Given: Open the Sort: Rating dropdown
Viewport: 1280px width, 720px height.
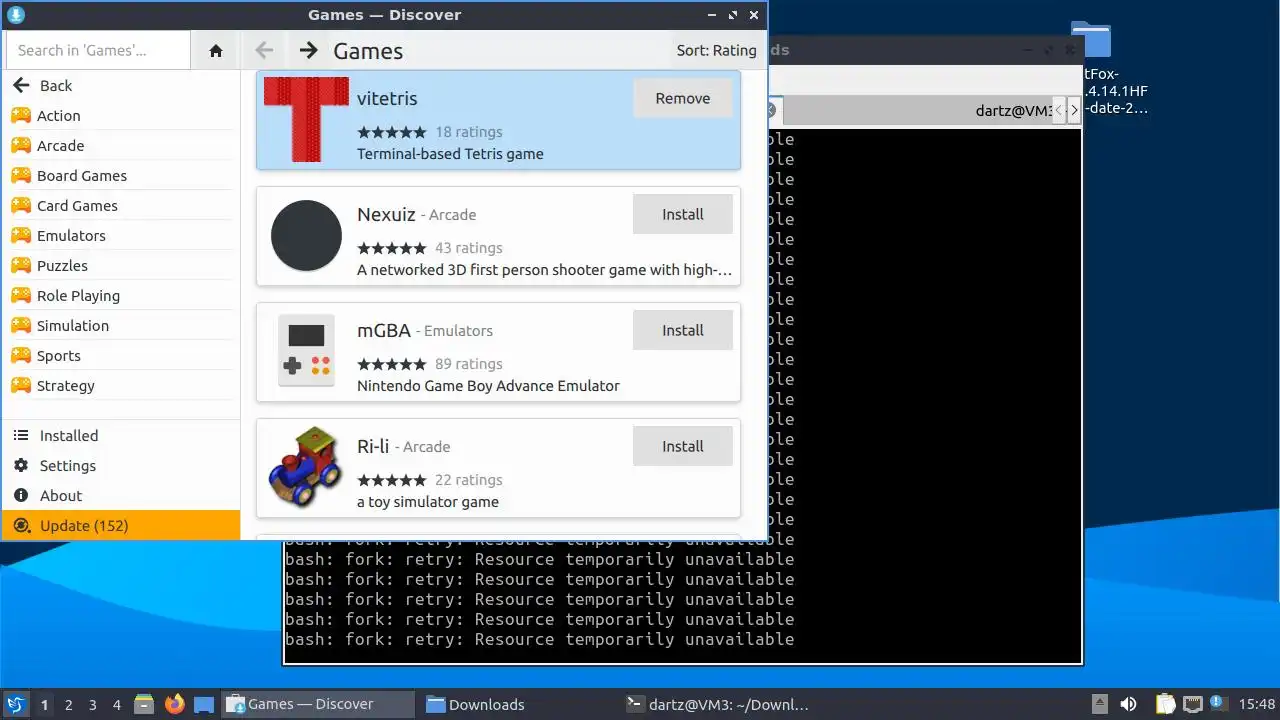Looking at the screenshot, I should point(716,50).
